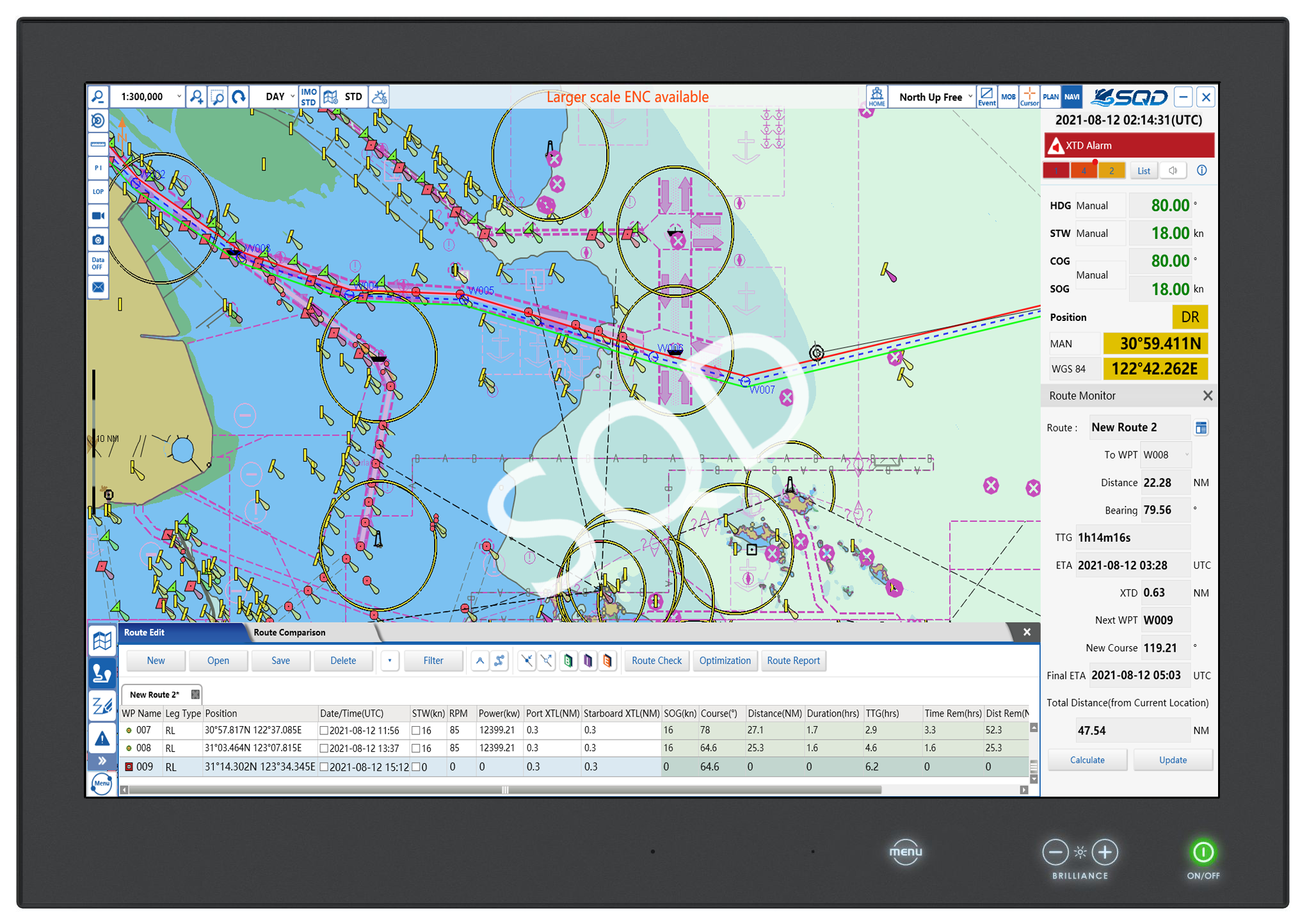Click the Optimization button
This screenshot has height=924, width=1316.
[725, 660]
